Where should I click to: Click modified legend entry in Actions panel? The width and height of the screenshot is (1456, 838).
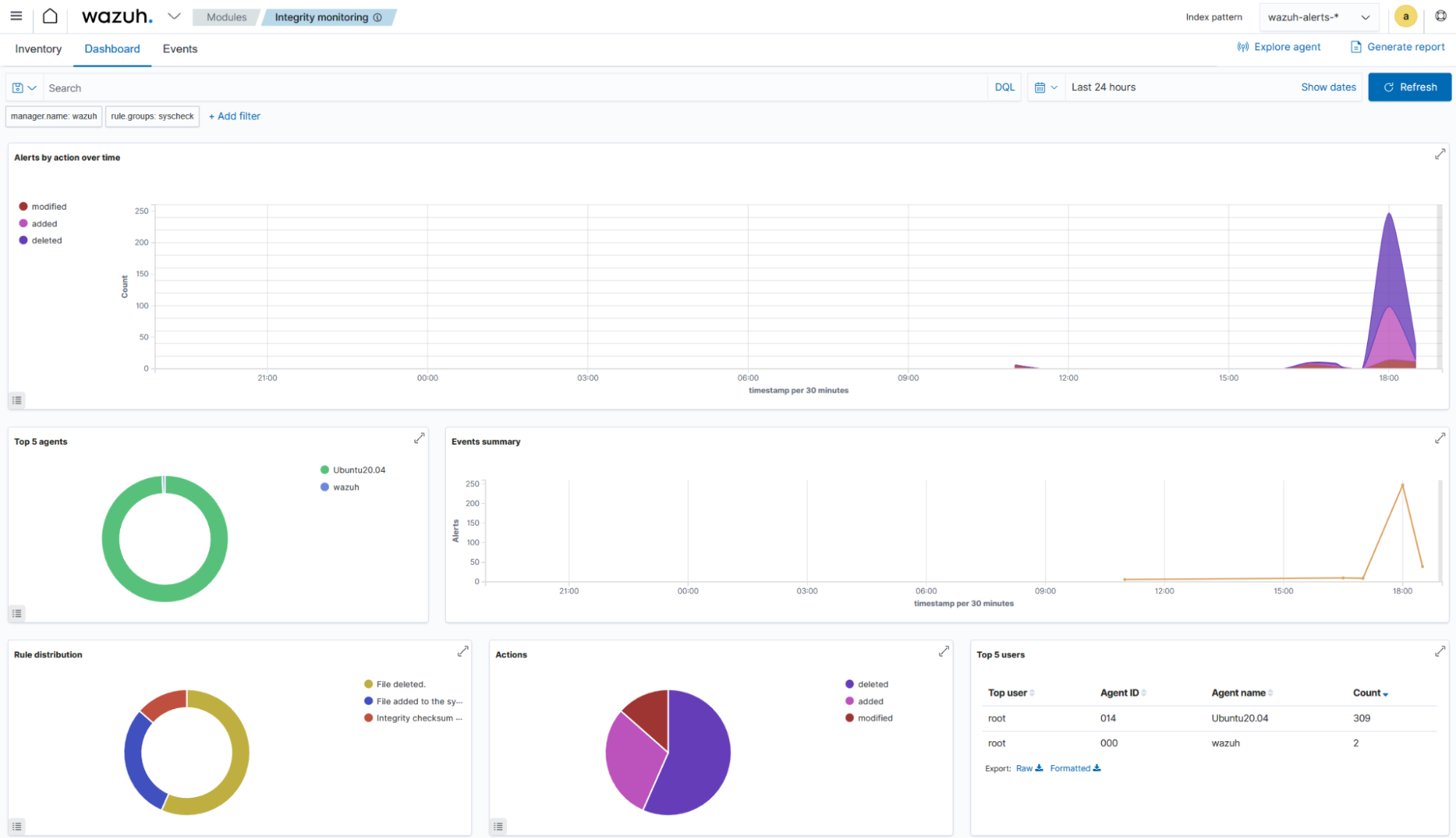[869, 718]
